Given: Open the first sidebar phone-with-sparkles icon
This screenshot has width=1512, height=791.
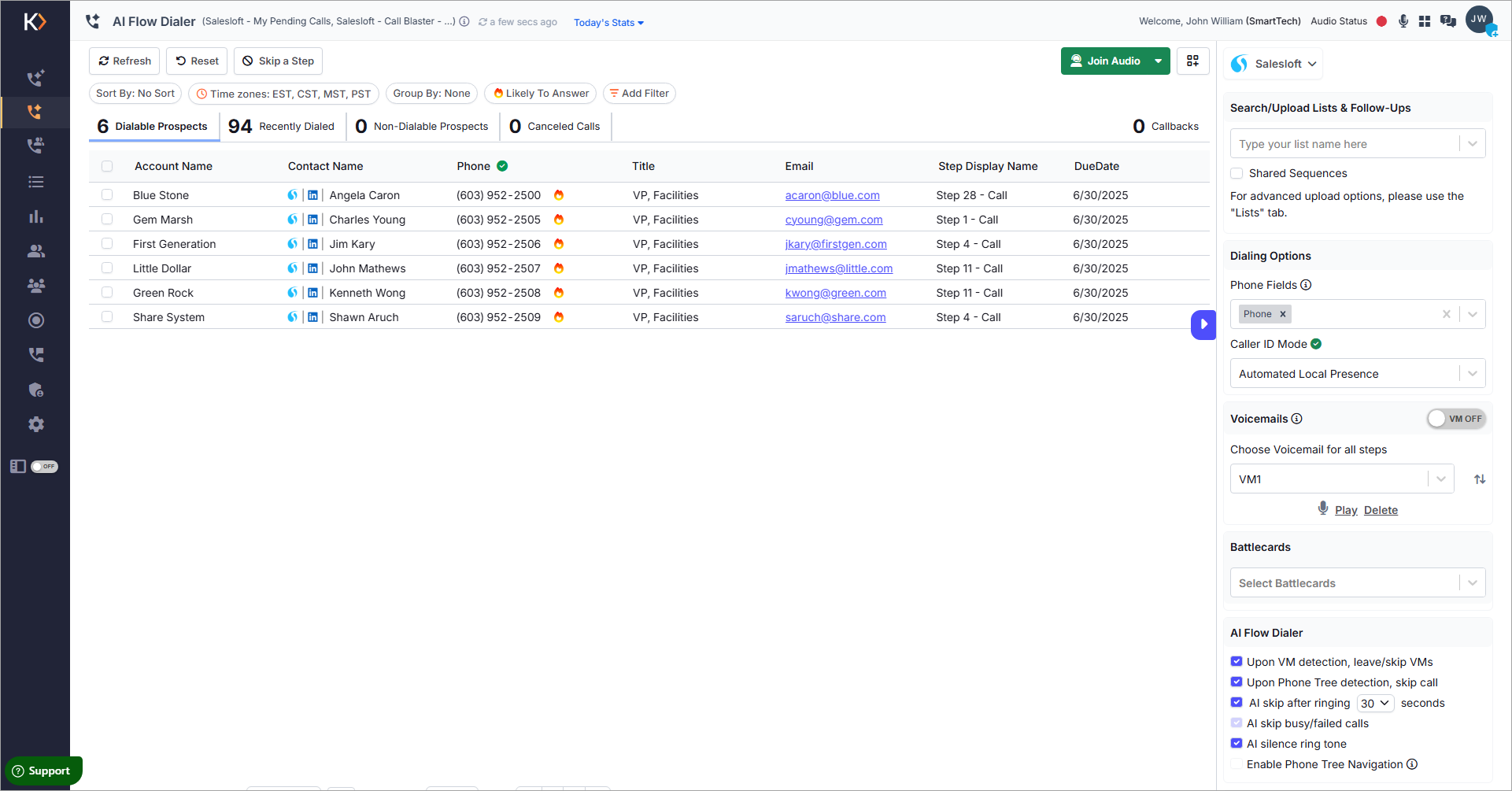Looking at the screenshot, I should coord(35,78).
